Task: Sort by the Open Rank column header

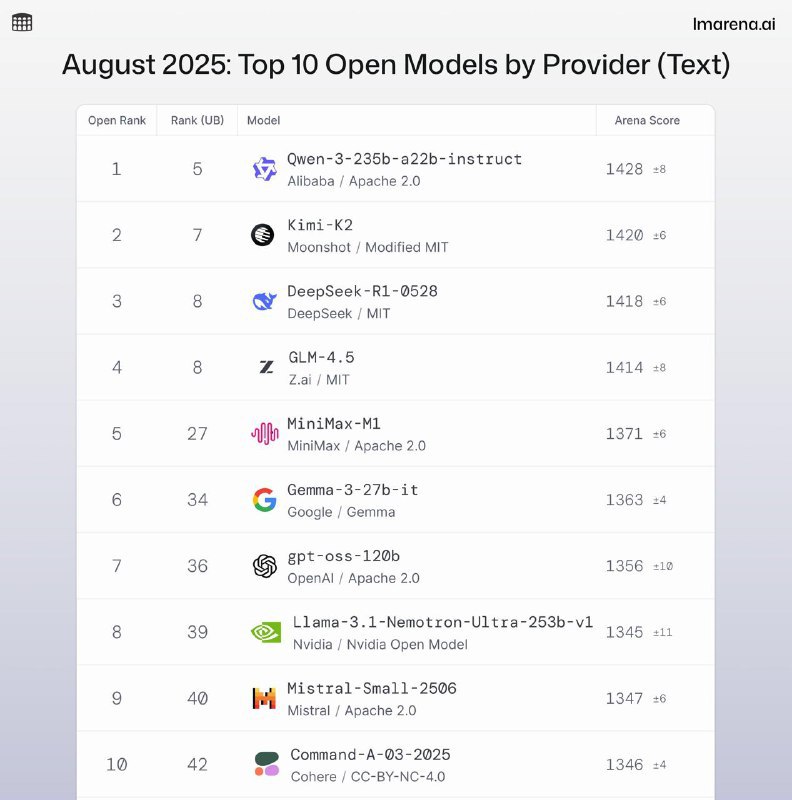Action: click(x=117, y=120)
